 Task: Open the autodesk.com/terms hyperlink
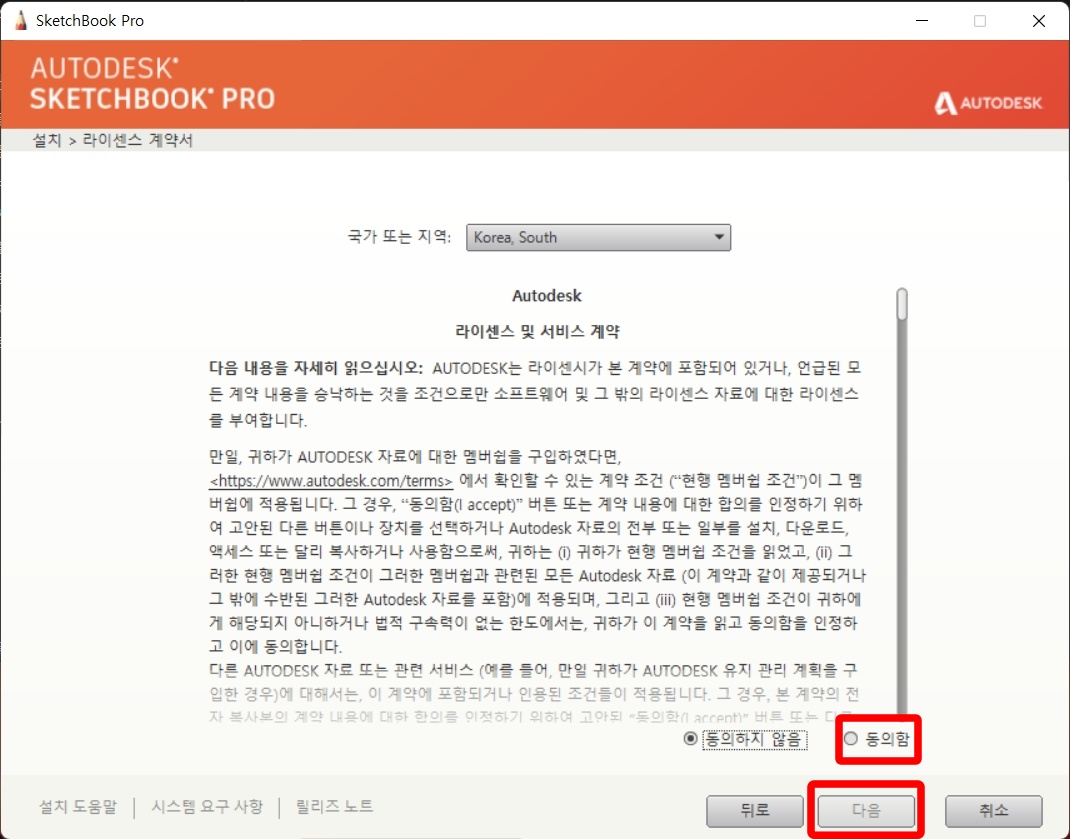click(331, 481)
